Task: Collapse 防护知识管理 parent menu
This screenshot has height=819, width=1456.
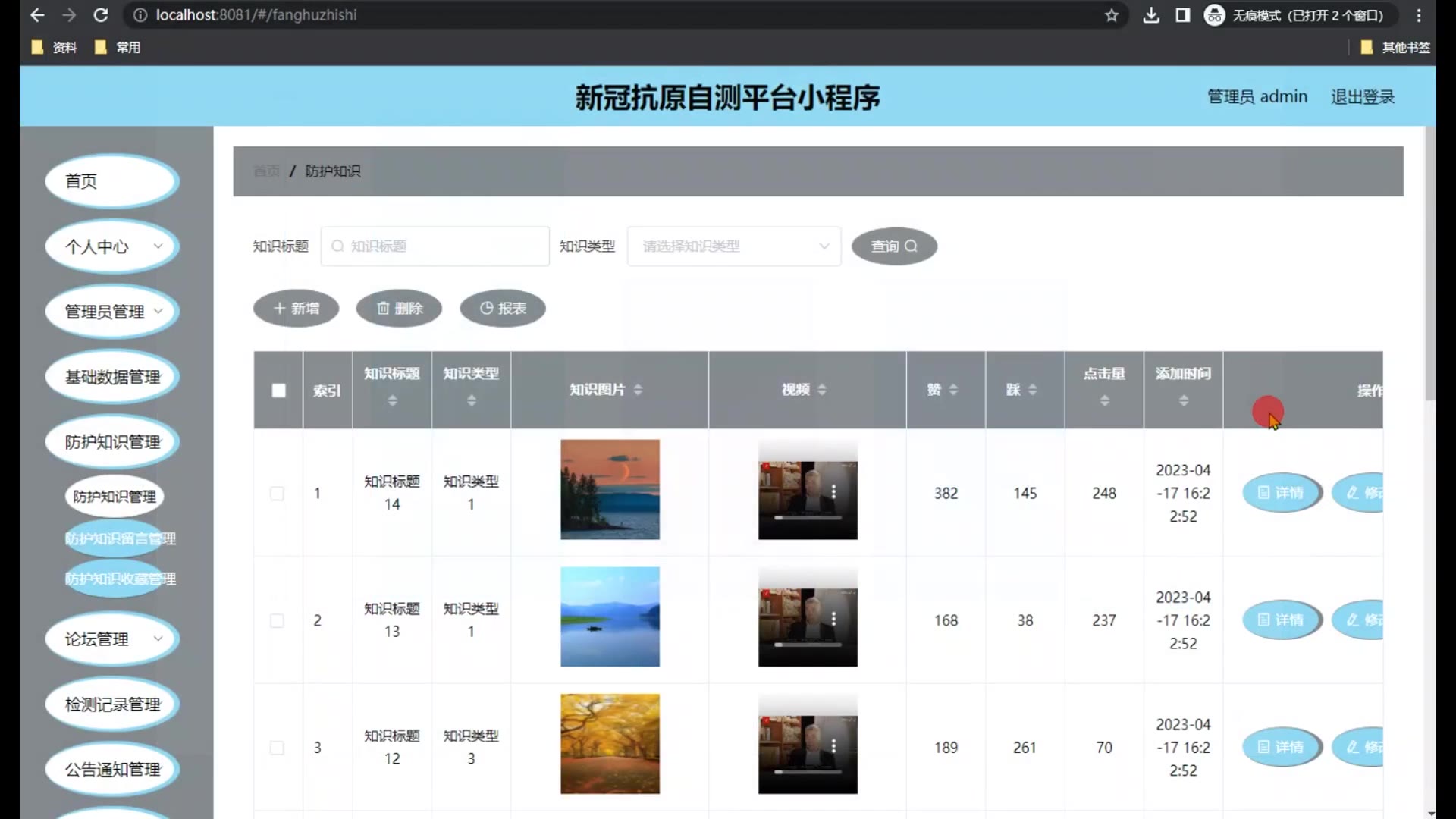Action: point(112,442)
